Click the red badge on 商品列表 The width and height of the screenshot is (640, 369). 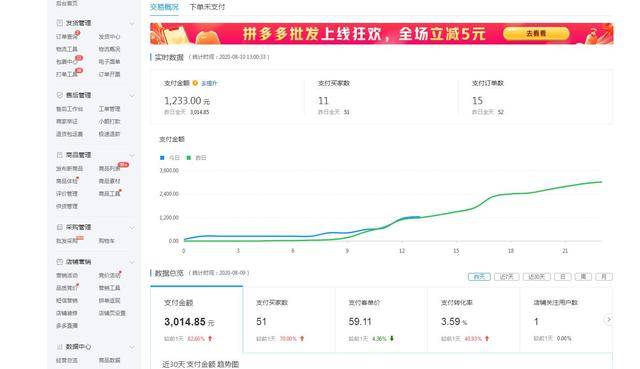pos(123,164)
